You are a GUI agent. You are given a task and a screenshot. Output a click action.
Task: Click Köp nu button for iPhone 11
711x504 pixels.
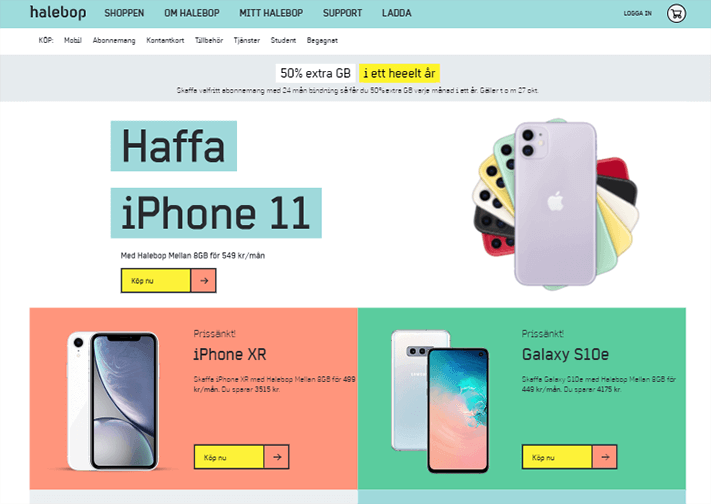point(156,281)
